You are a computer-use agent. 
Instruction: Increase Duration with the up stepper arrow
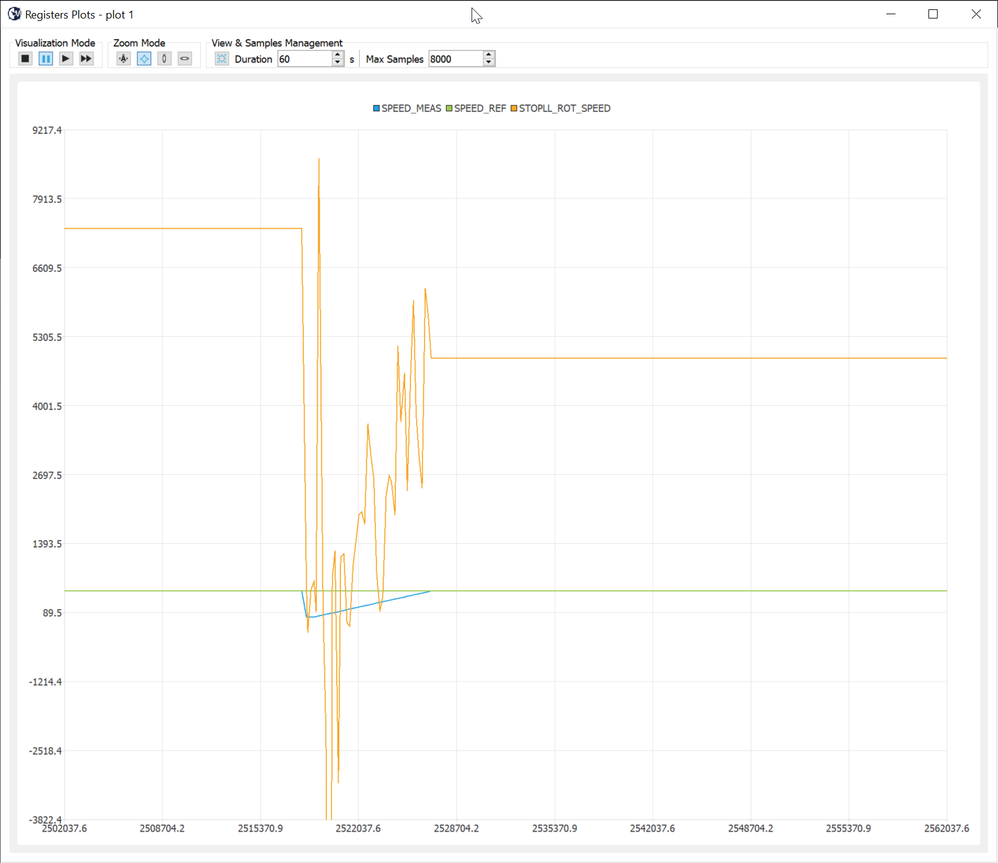(x=338, y=55)
